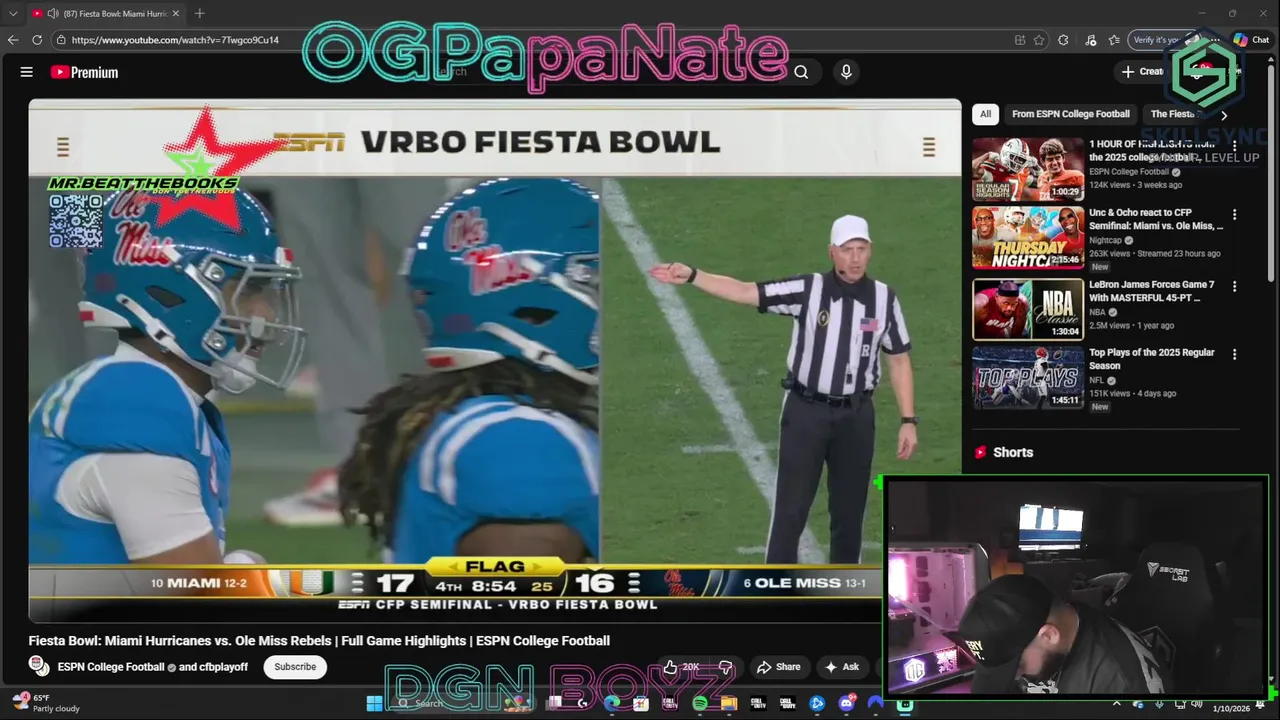This screenshot has width=1280, height=720.
Task: Open Spotify from the taskbar
Action: [x=700, y=703]
